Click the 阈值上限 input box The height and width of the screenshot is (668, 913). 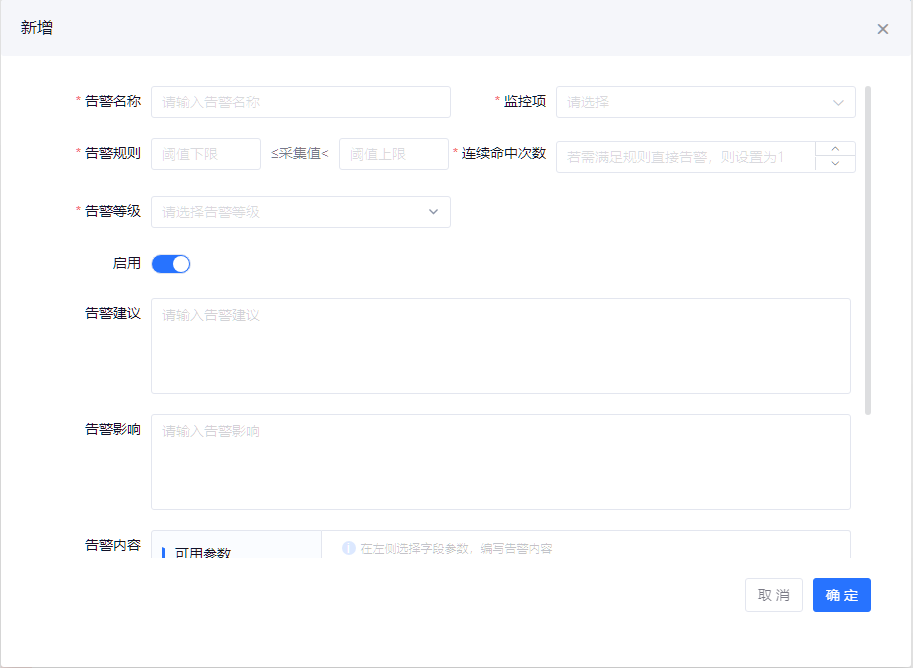coord(393,154)
